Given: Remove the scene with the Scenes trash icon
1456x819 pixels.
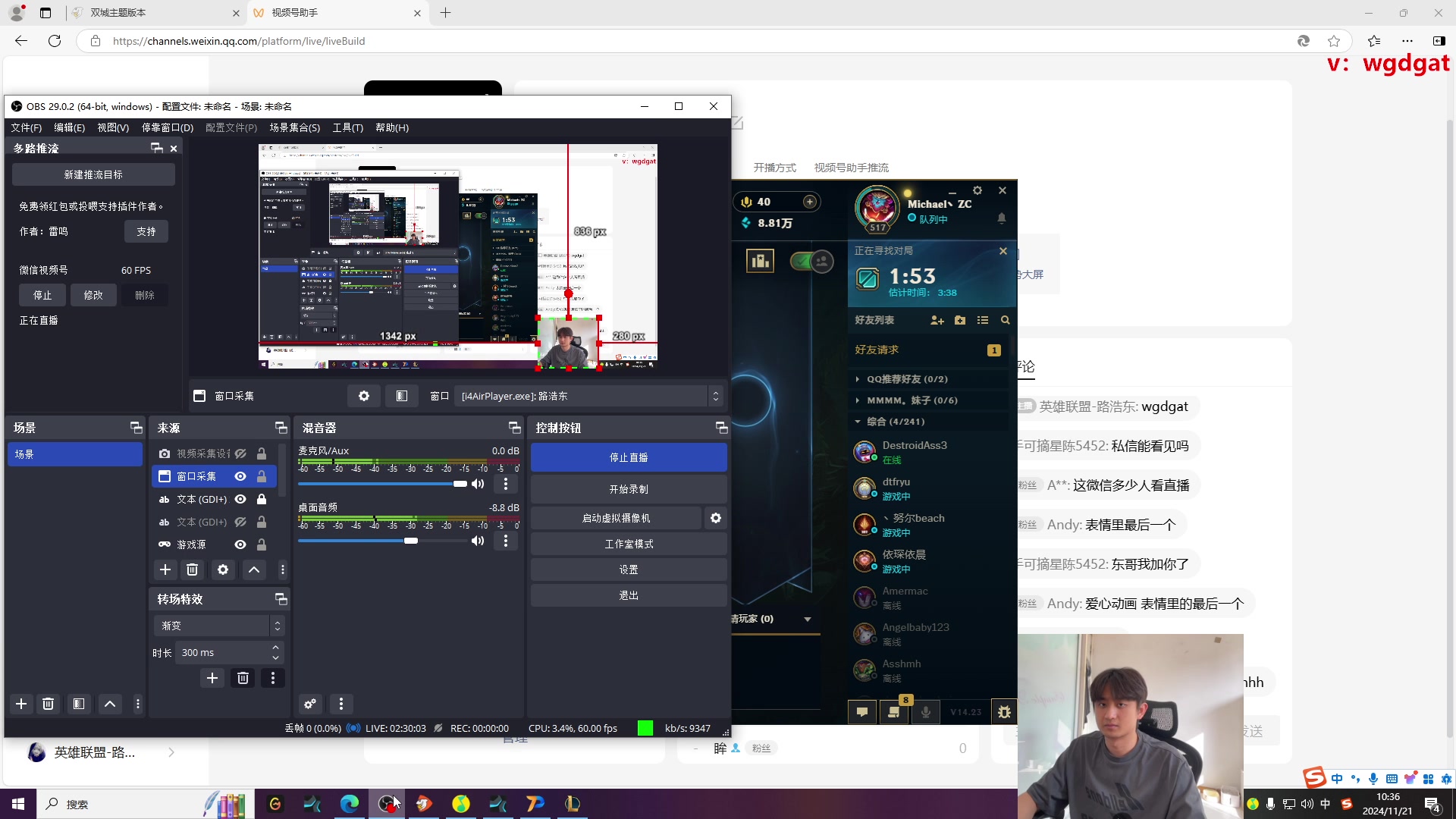Looking at the screenshot, I should 49,704.
